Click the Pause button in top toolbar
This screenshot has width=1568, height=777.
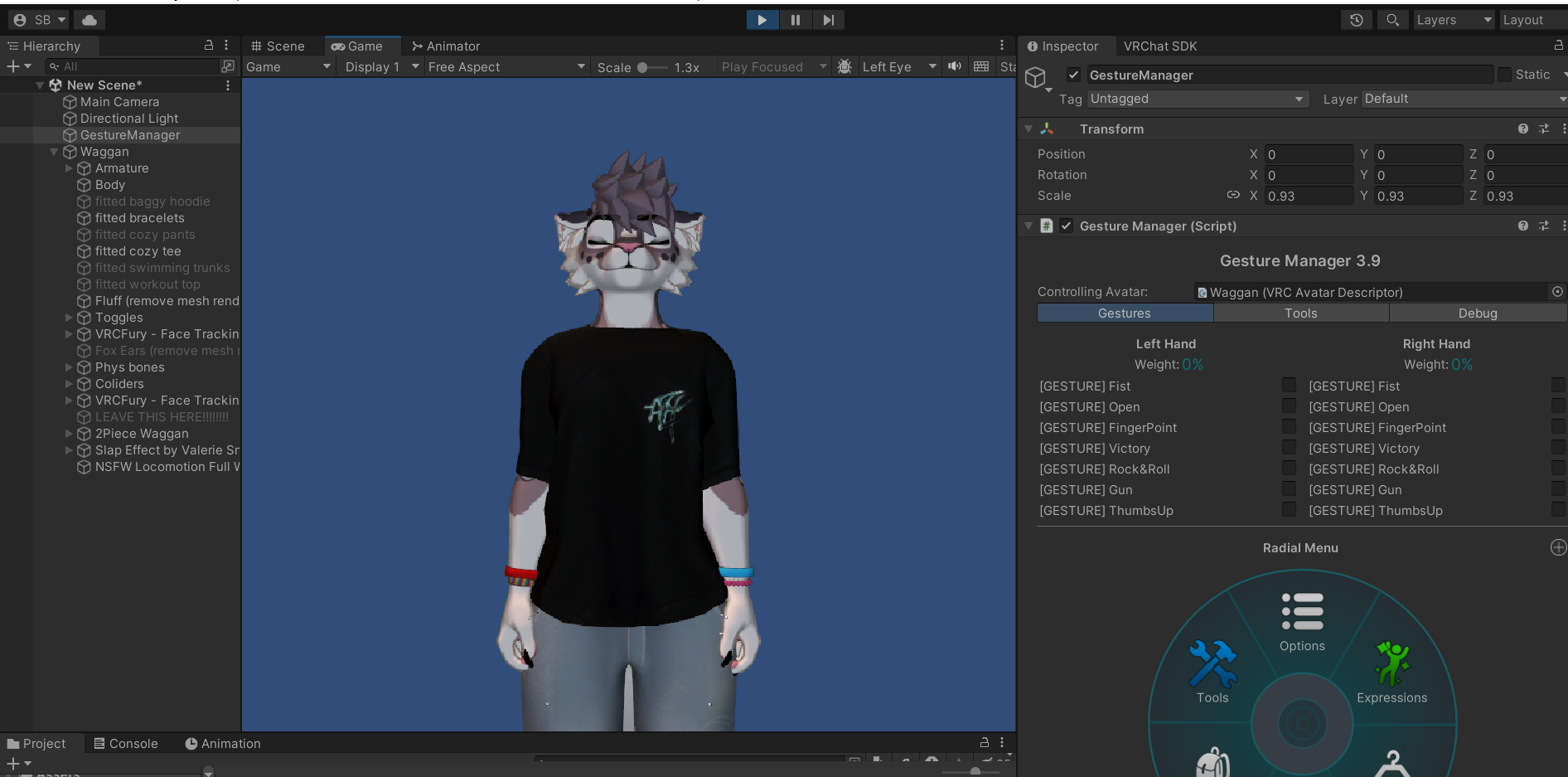point(796,20)
